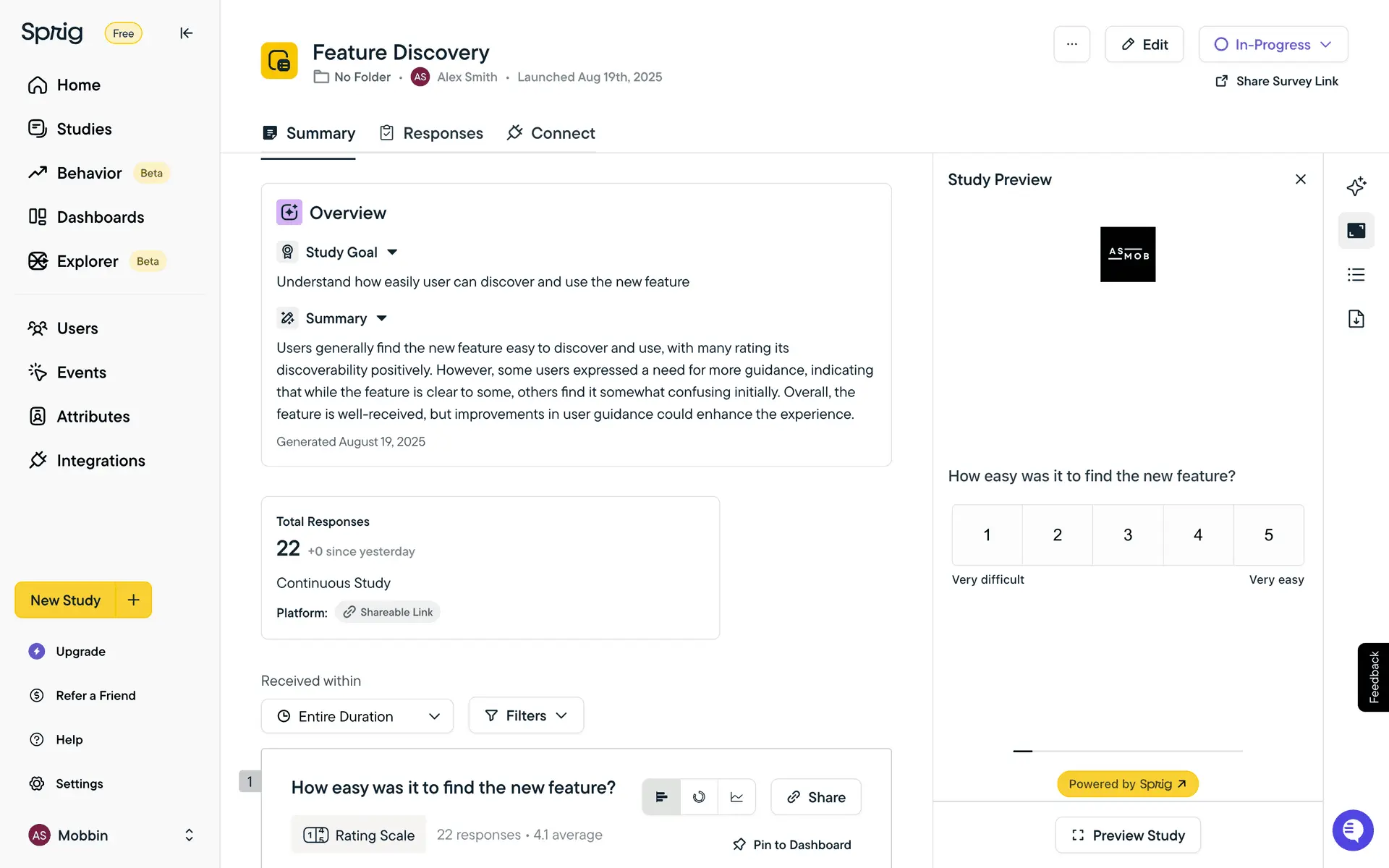Click the Share Survey Link
The image size is (1389, 868).
coord(1277,81)
